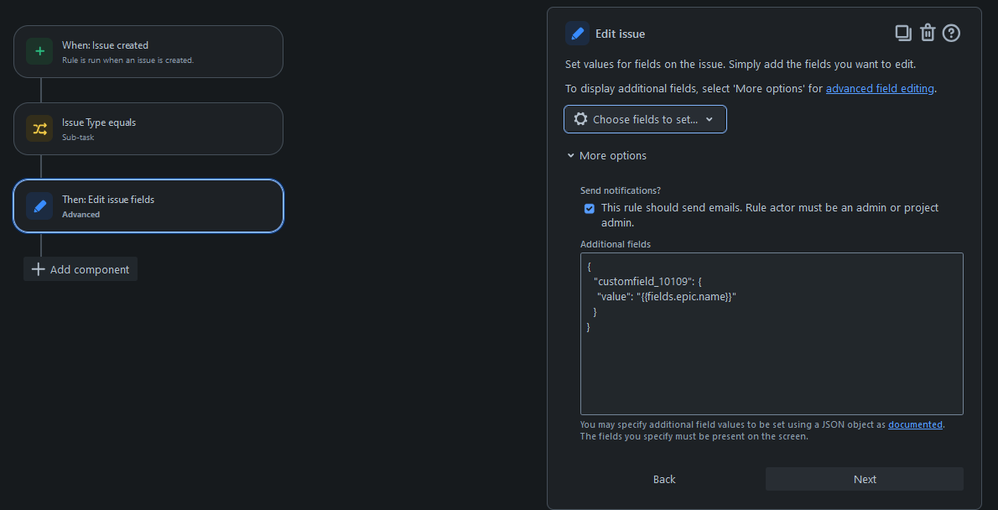Image resolution: width=998 pixels, height=510 pixels.
Task: Uncheck the send emails checkbox
Action: point(589,208)
